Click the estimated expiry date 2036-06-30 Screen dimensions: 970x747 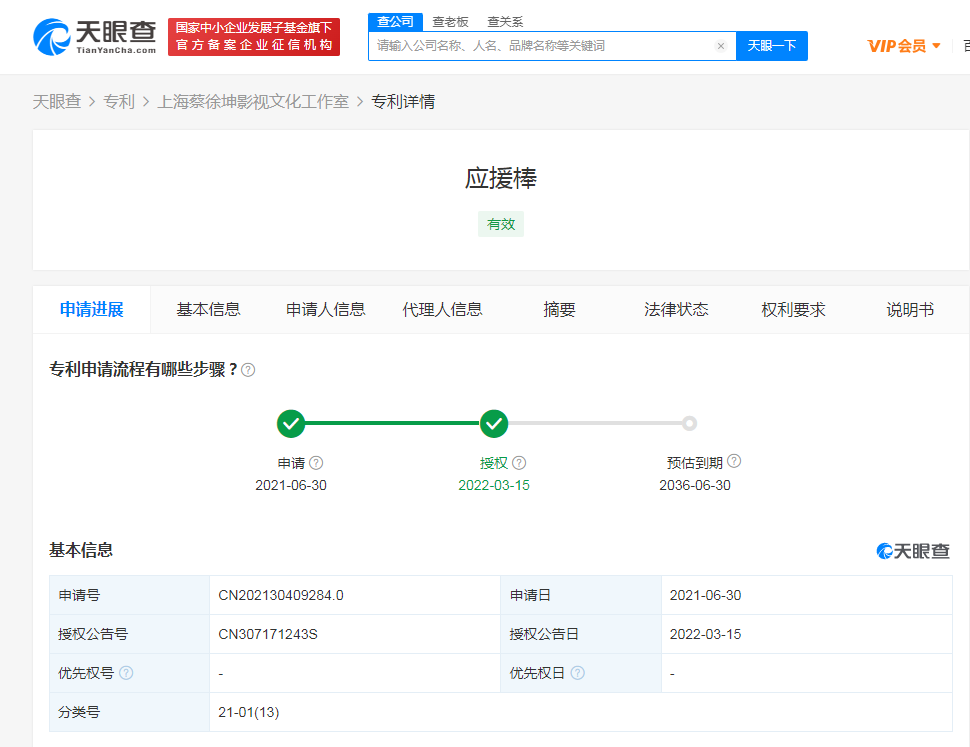(695, 485)
